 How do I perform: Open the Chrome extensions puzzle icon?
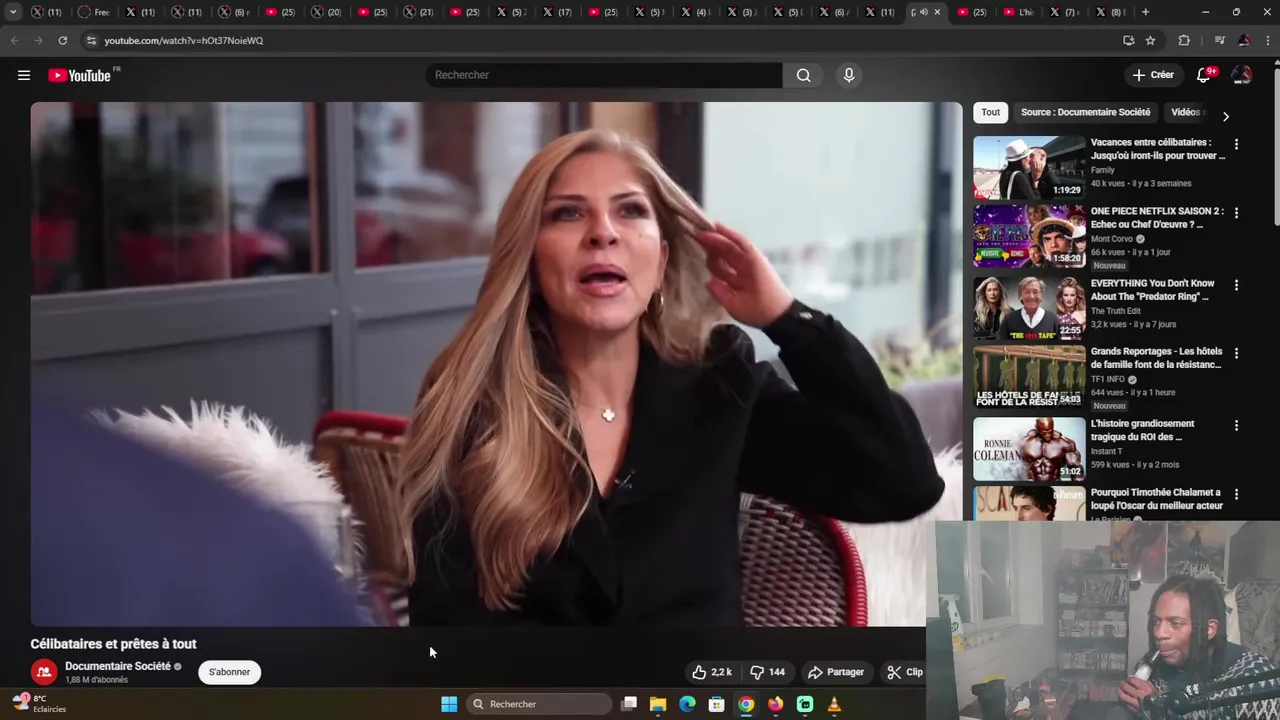1184,40
